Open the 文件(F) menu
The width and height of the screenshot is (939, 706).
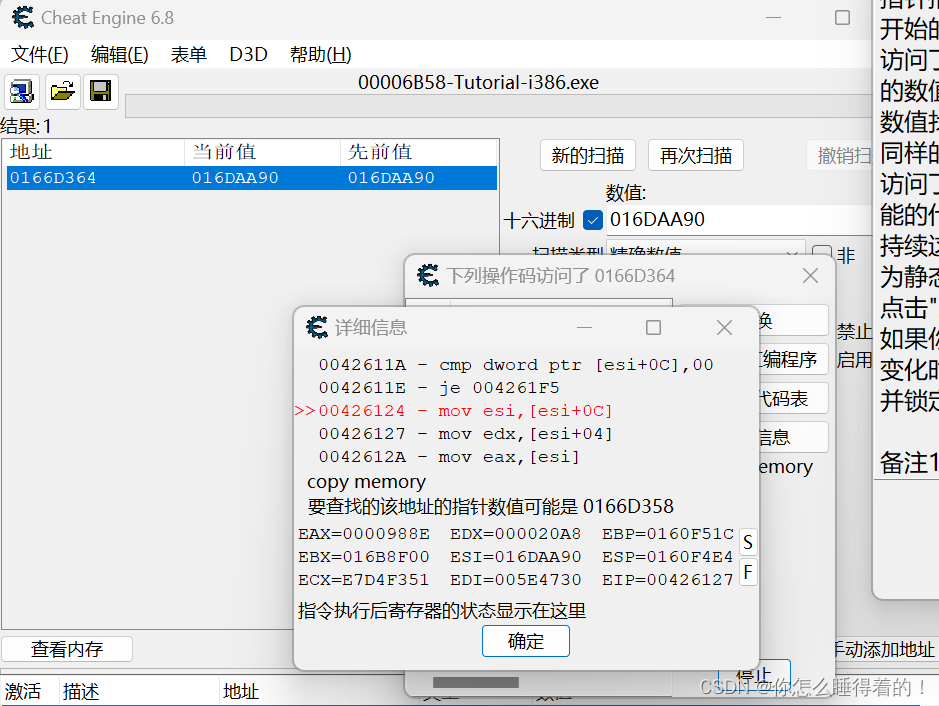point(40,54)
